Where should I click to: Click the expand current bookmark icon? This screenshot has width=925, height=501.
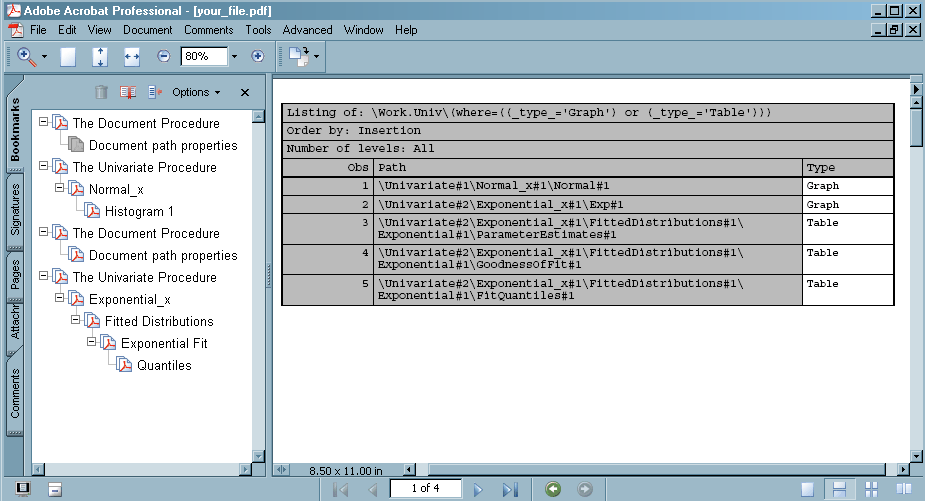[155, 92]
